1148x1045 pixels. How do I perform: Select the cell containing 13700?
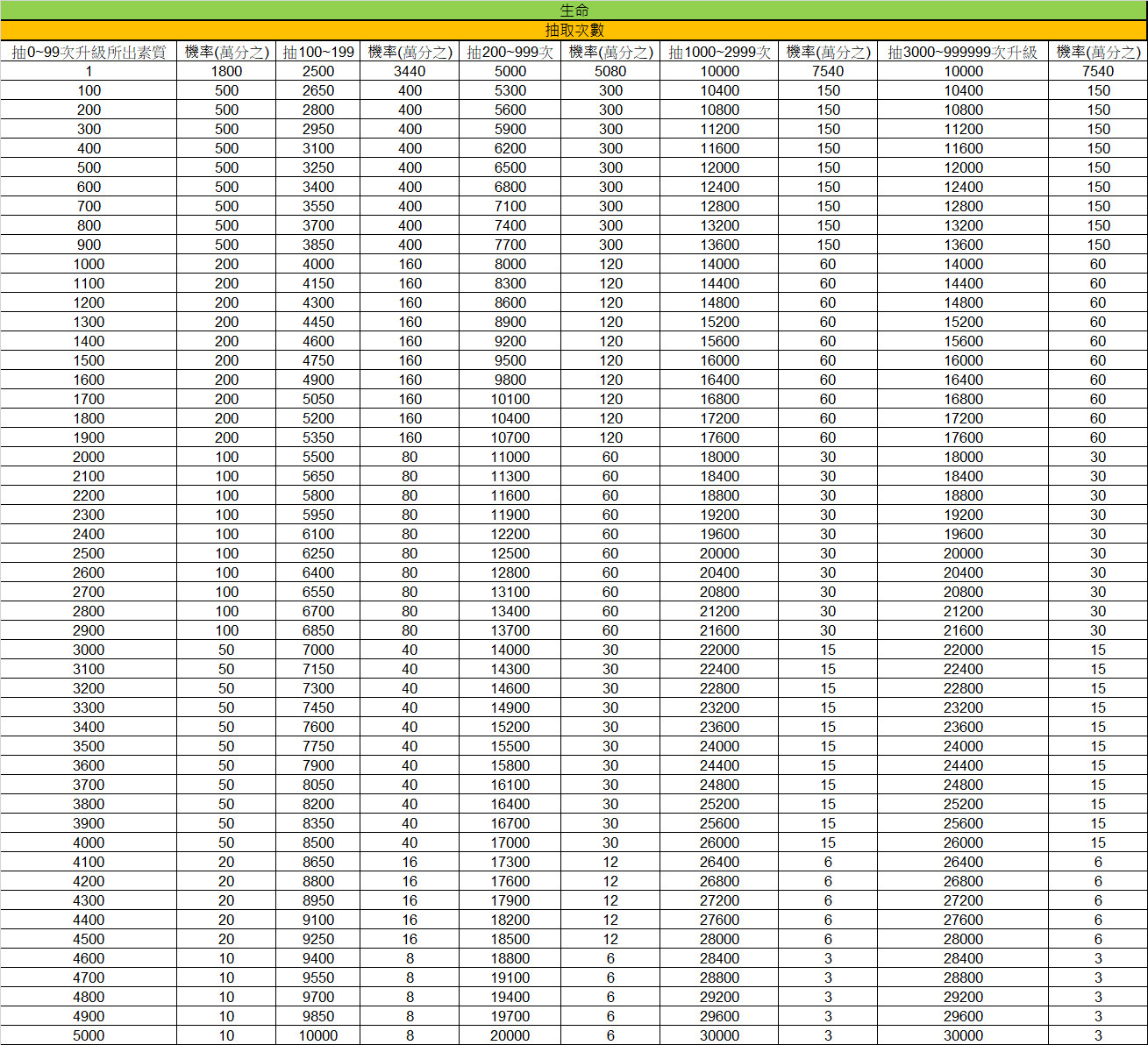click(x=510, y=630)
